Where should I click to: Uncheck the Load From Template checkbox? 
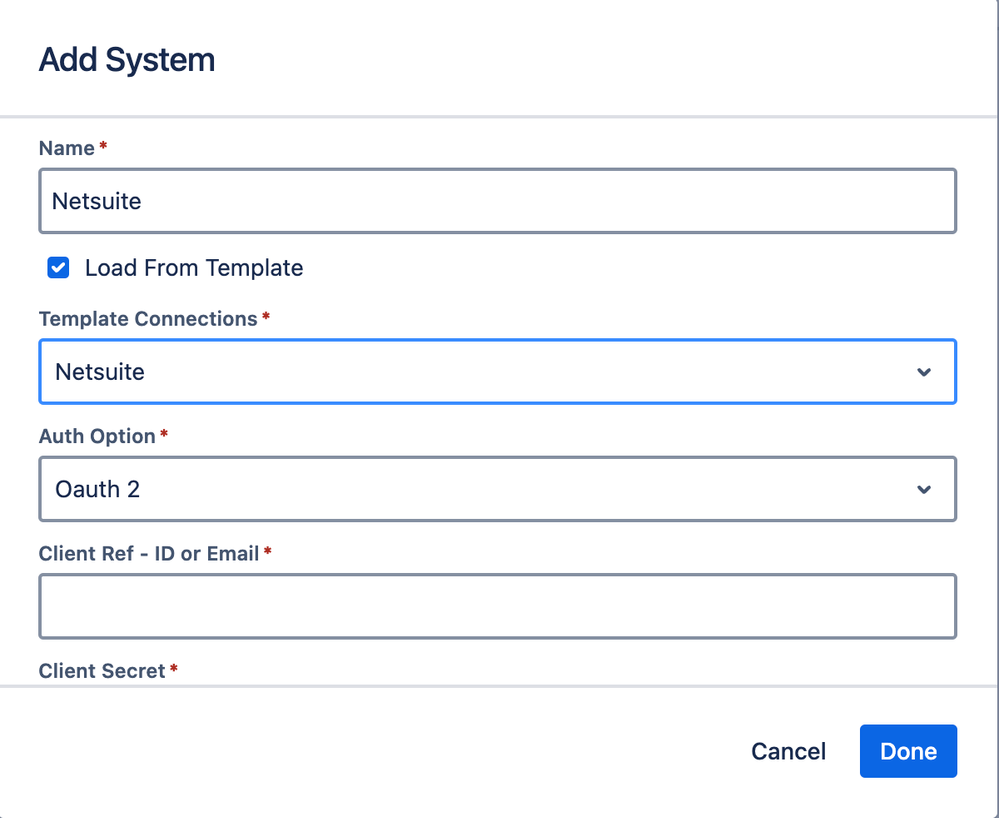click(x=59, y=268)
